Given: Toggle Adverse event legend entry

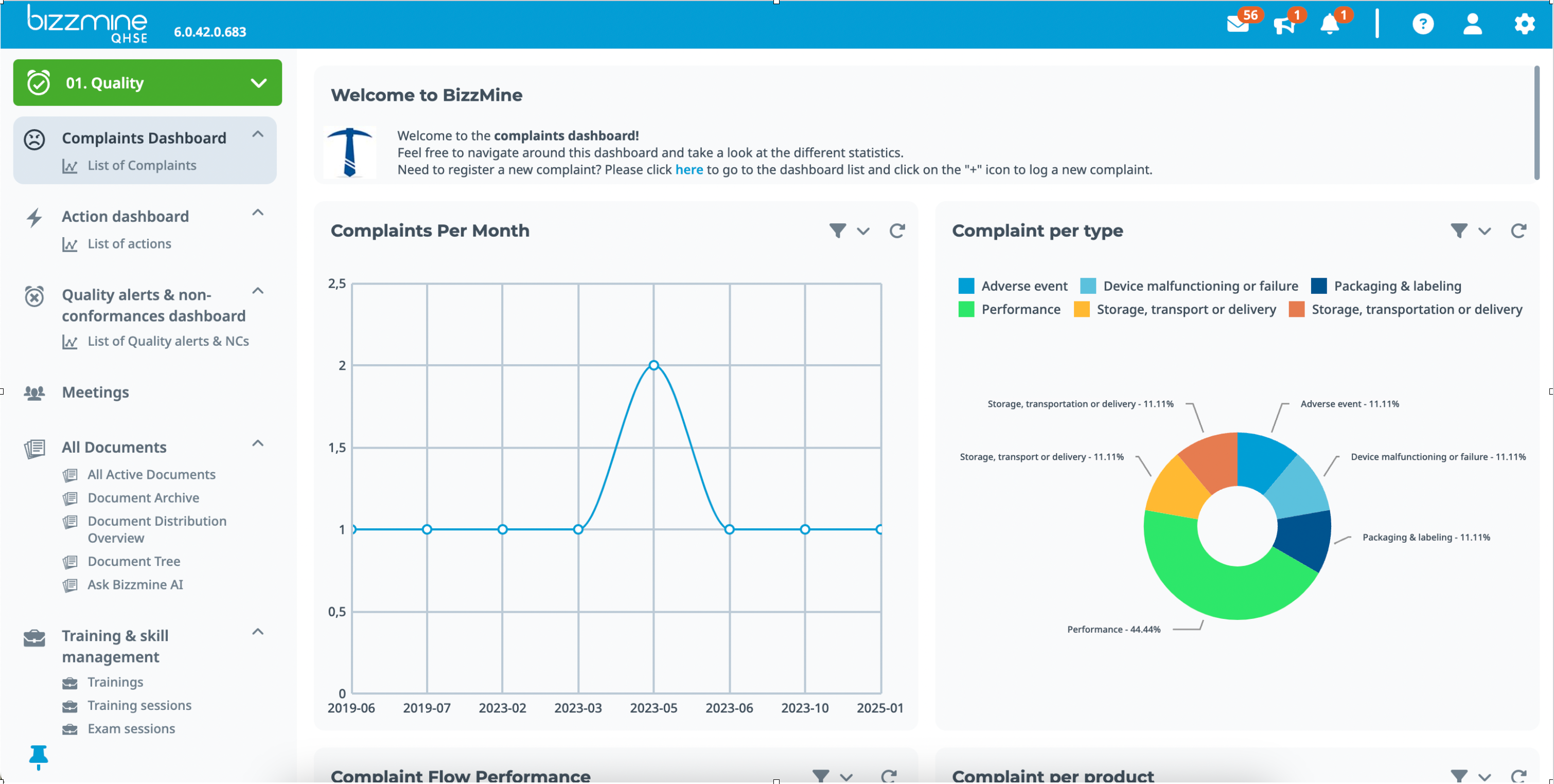Looking at the screenshot, I should pyautogui.click(x=1023, y=286).
